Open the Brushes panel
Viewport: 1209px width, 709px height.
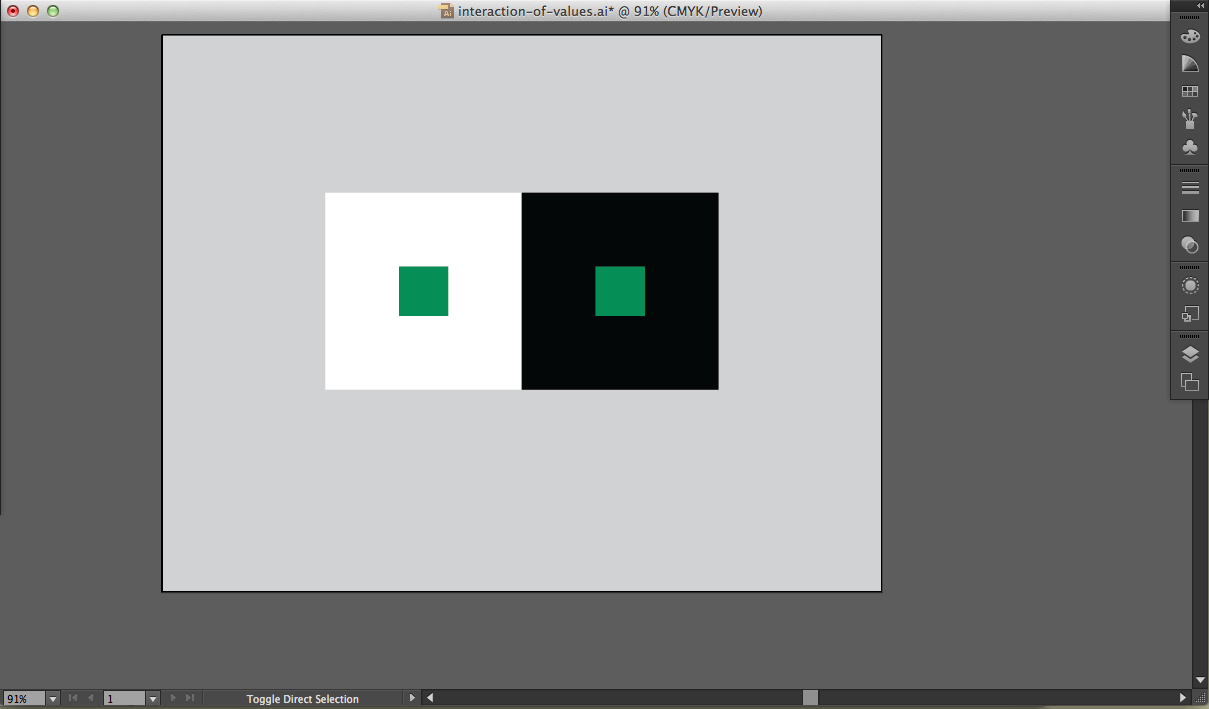(x=1190, y=120)
